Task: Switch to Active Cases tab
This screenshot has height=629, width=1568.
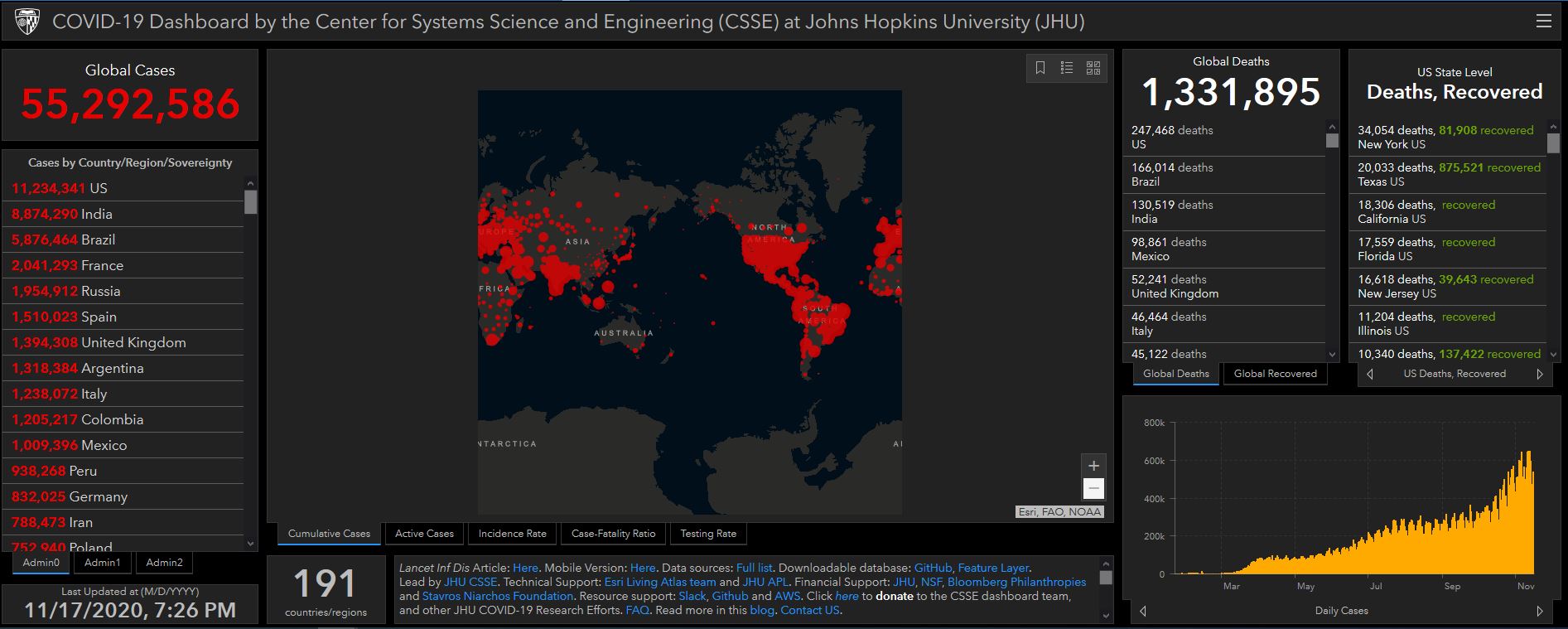Action: pos(424,534)
